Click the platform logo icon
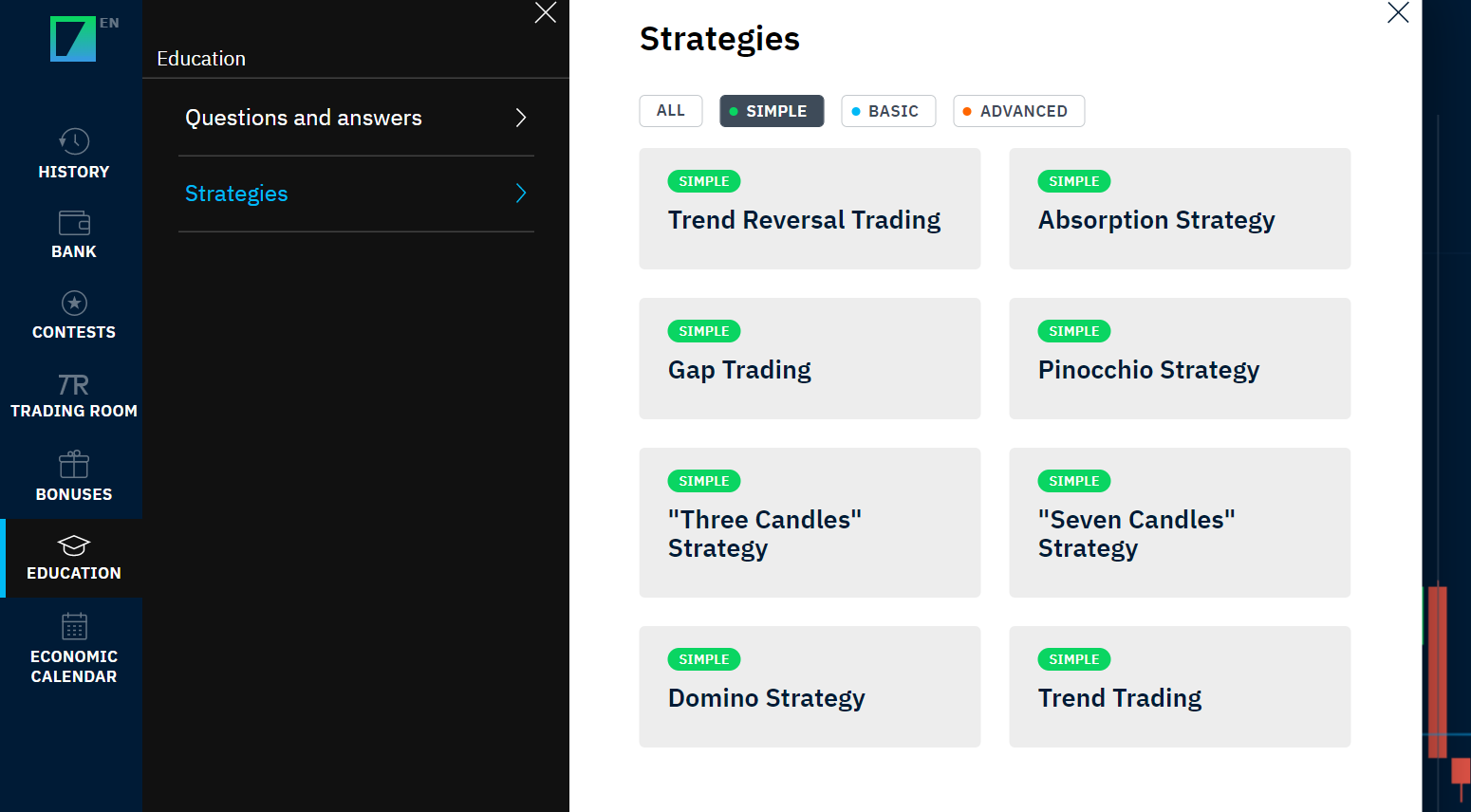The width and height of the screenshot is (1471, 812). [x=72, y=40]
